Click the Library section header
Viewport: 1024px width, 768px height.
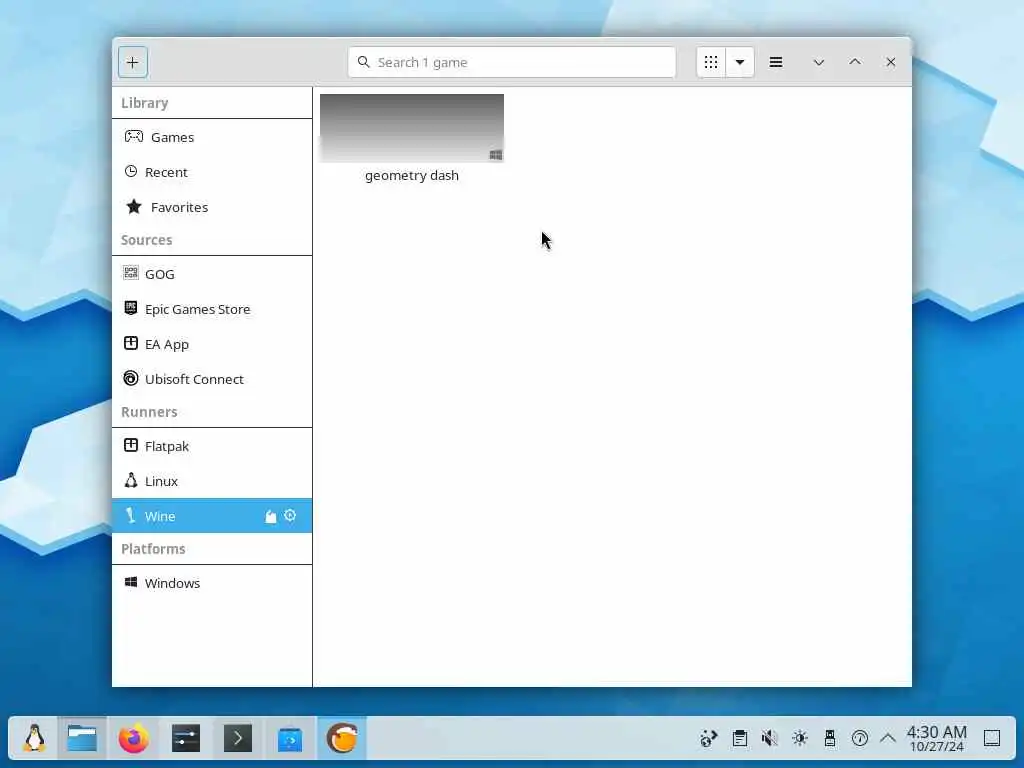click(144, 103)
